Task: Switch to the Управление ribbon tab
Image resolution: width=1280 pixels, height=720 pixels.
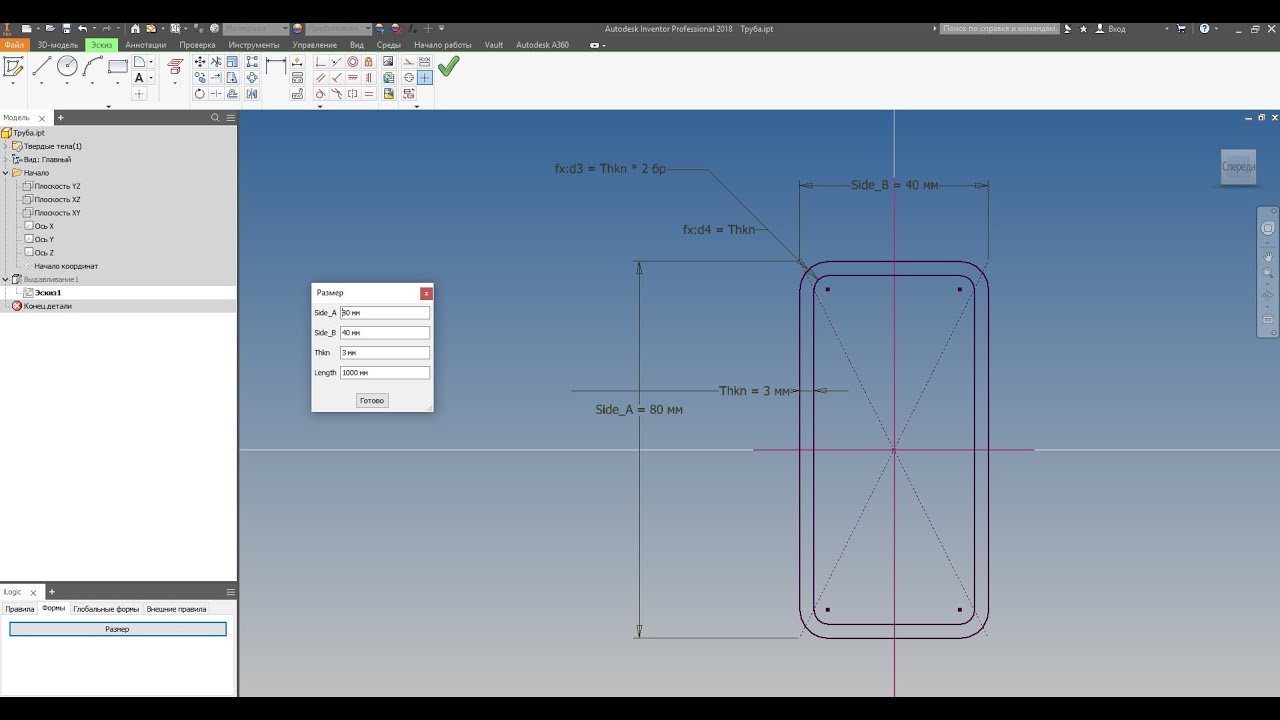Action: (x=315, y=45)
